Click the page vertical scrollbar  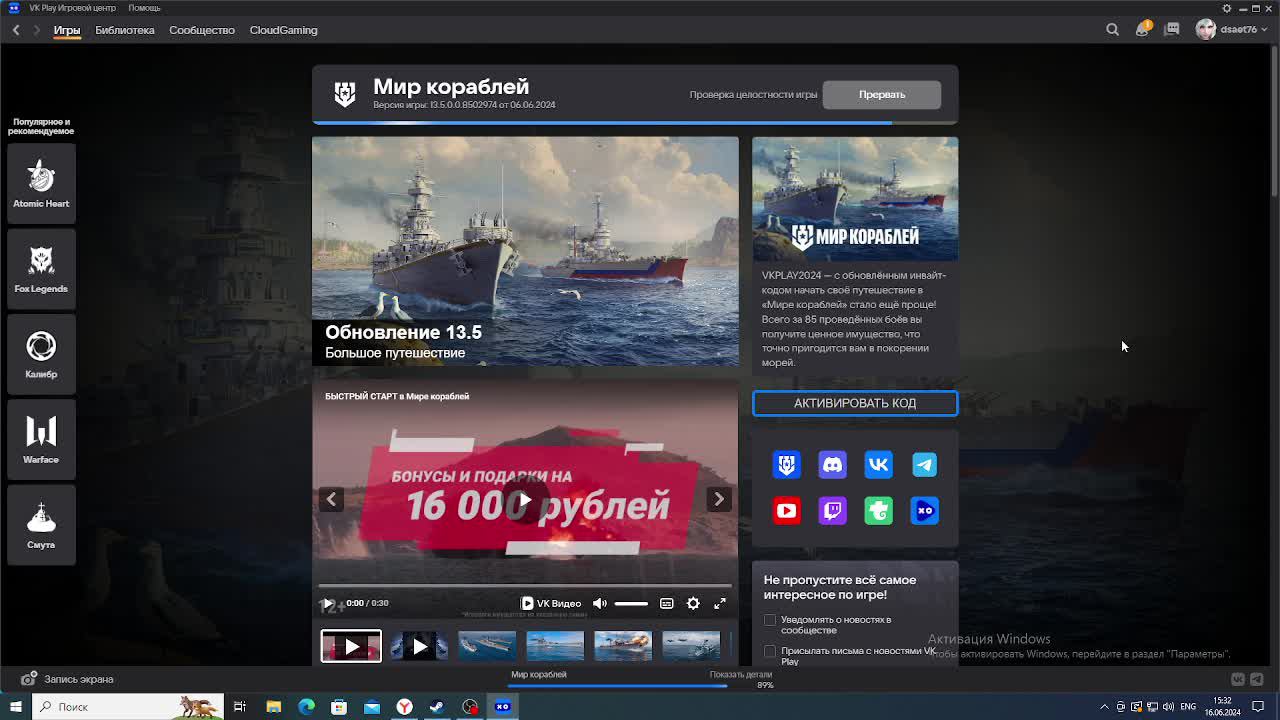(1274, 120)
